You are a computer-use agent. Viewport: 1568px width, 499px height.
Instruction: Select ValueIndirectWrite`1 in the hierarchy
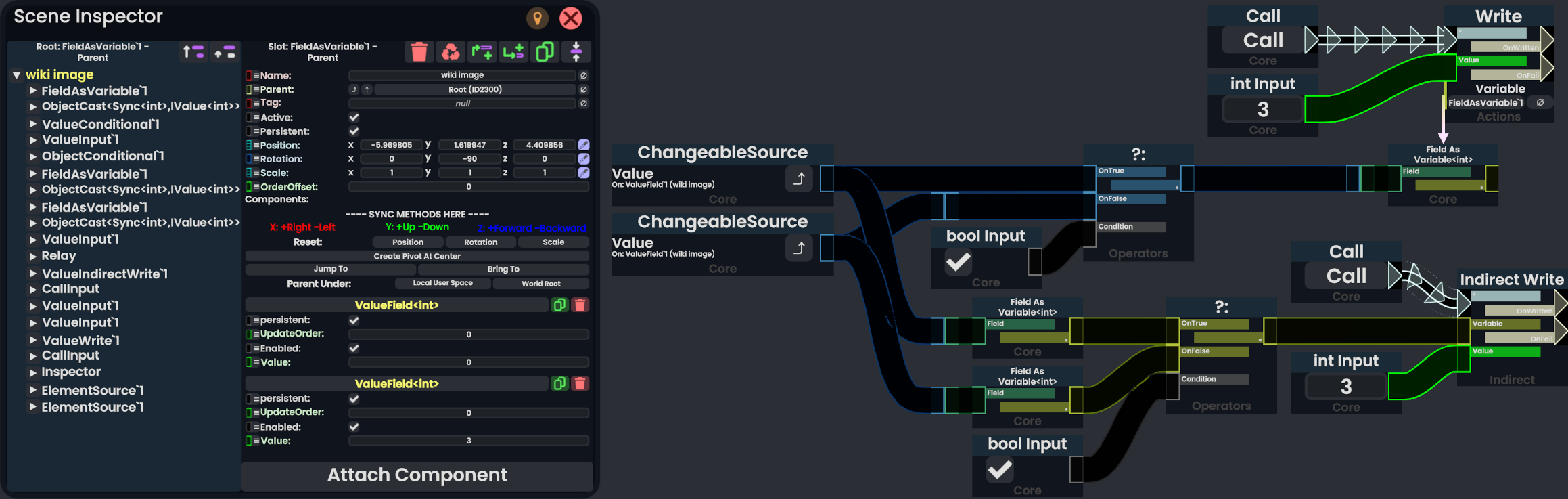[x=104, y=274]
